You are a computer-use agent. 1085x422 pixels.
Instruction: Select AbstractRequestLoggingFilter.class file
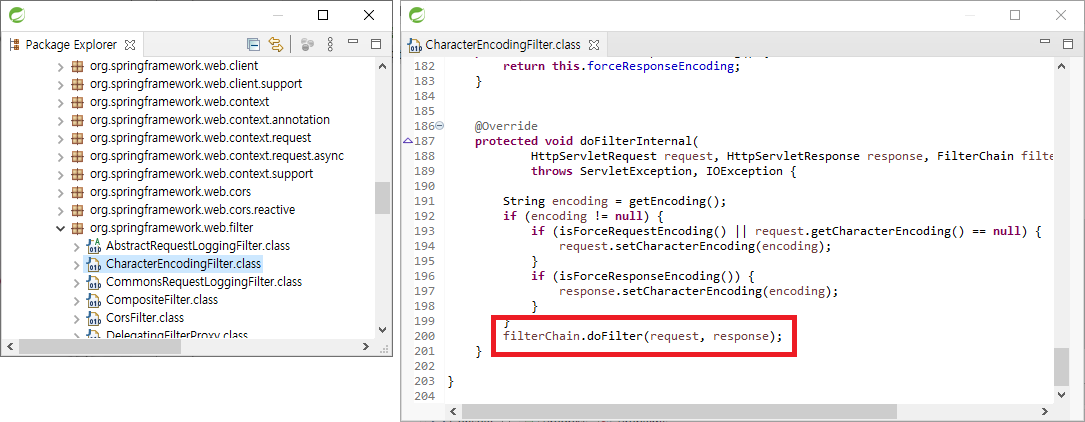[x=198, y=246]
